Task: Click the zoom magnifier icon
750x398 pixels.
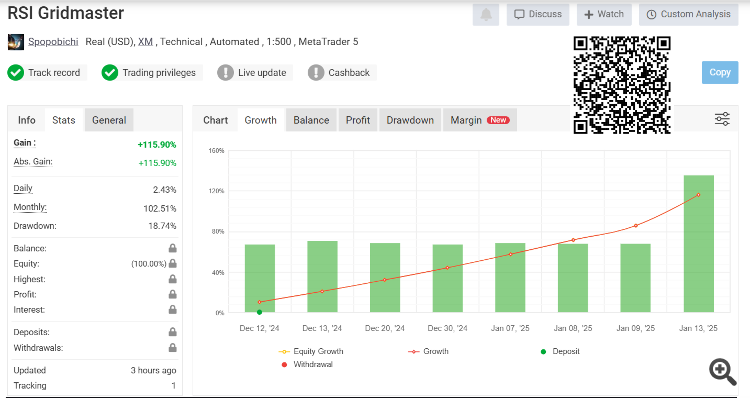Action: tap(722, 372)
